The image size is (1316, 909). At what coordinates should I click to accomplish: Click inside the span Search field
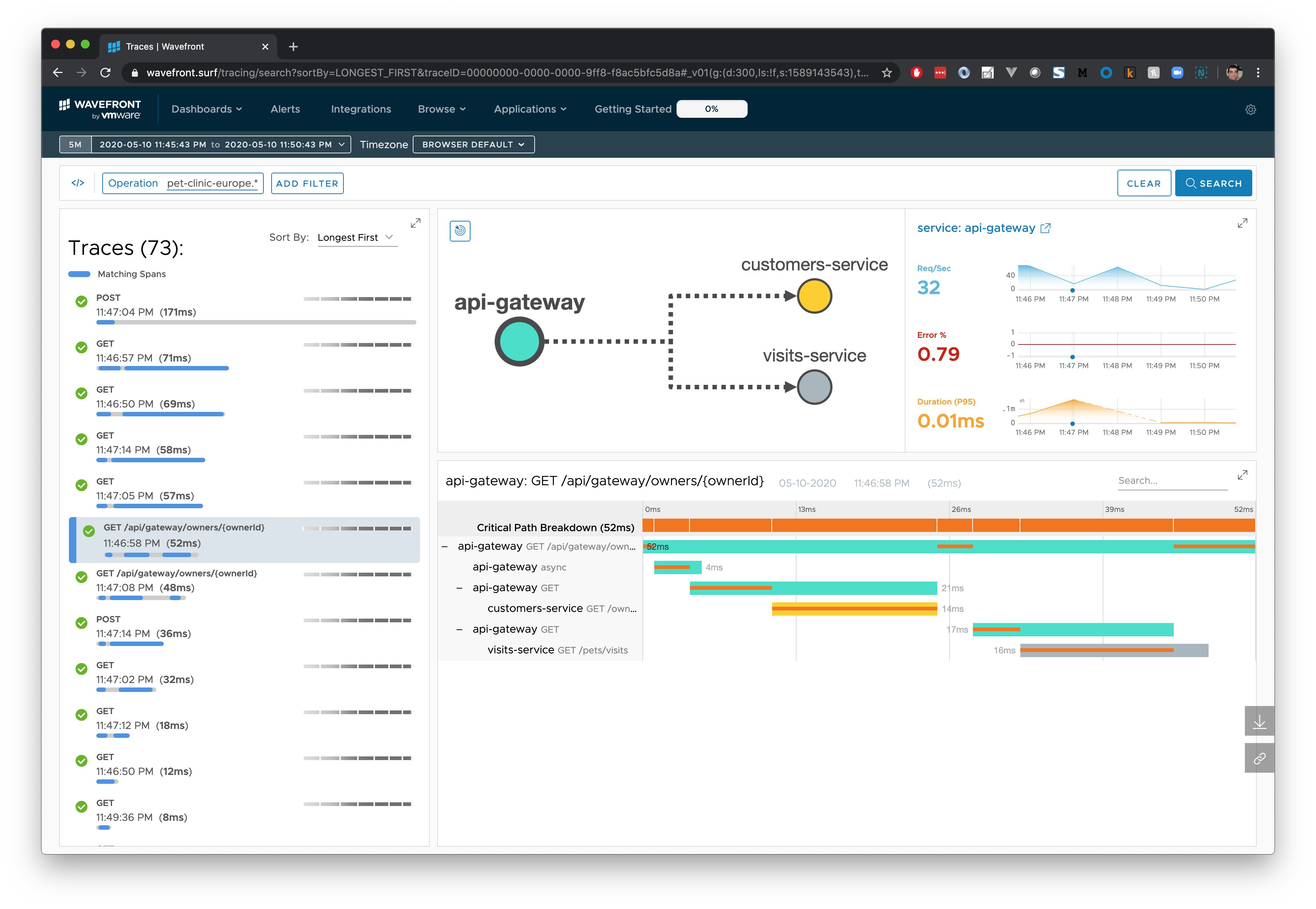(x=1172, y=481)
